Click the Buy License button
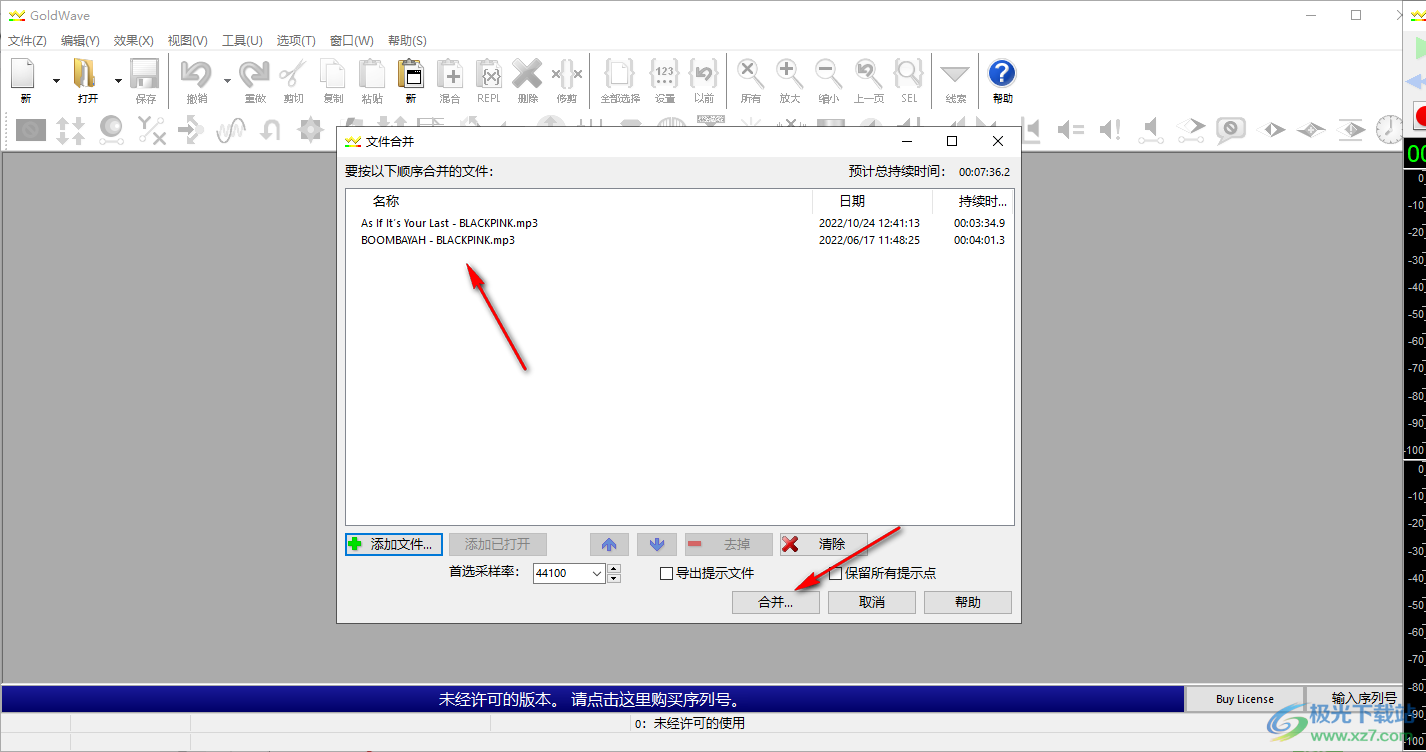 1245,699
